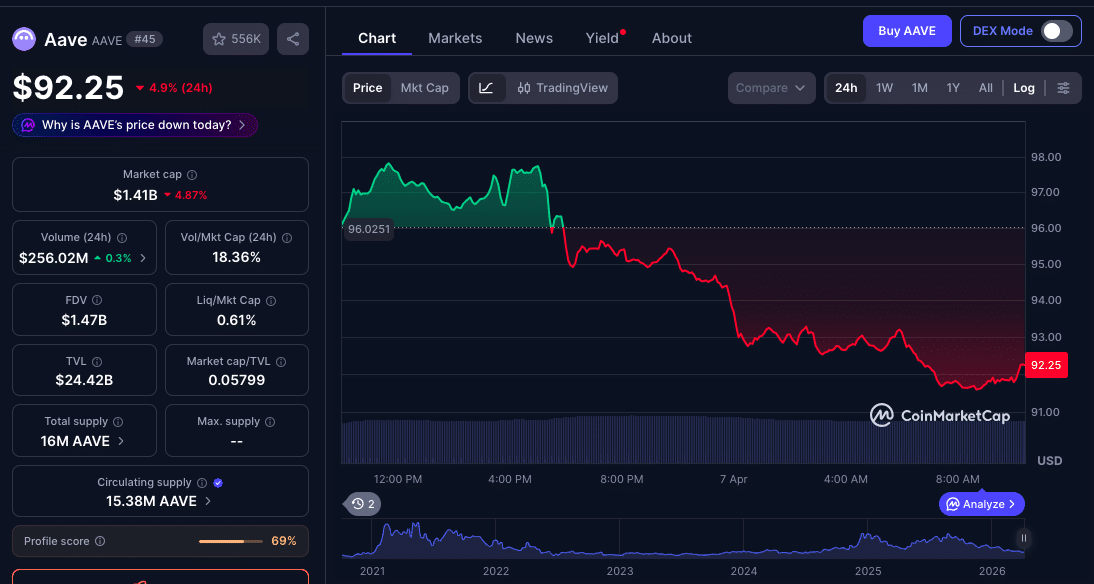Click the Analyze button
This screenshot has width=1094, height=584.
[982, 504]
